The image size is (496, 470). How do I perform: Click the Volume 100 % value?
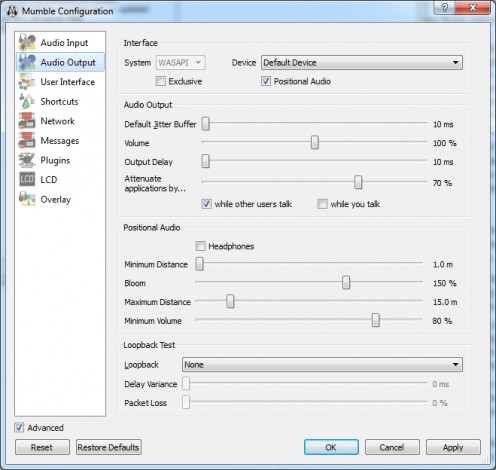445,143
